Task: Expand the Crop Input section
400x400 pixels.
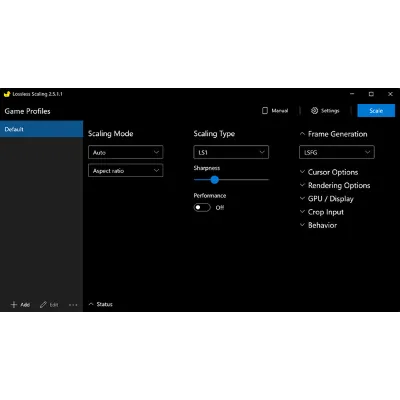Action: pos(321,212)
